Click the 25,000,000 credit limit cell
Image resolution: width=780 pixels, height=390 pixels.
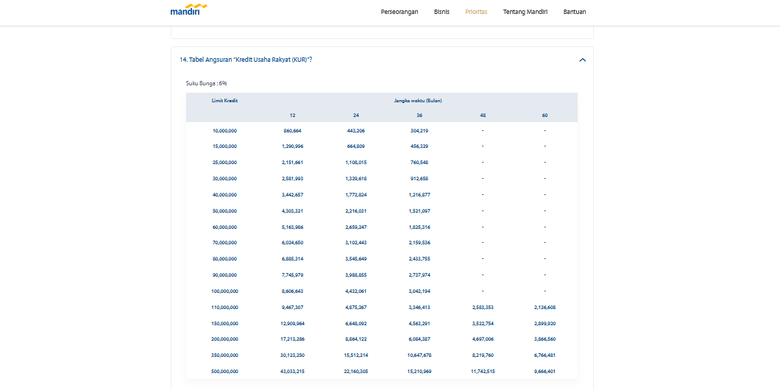pos(225,162)
